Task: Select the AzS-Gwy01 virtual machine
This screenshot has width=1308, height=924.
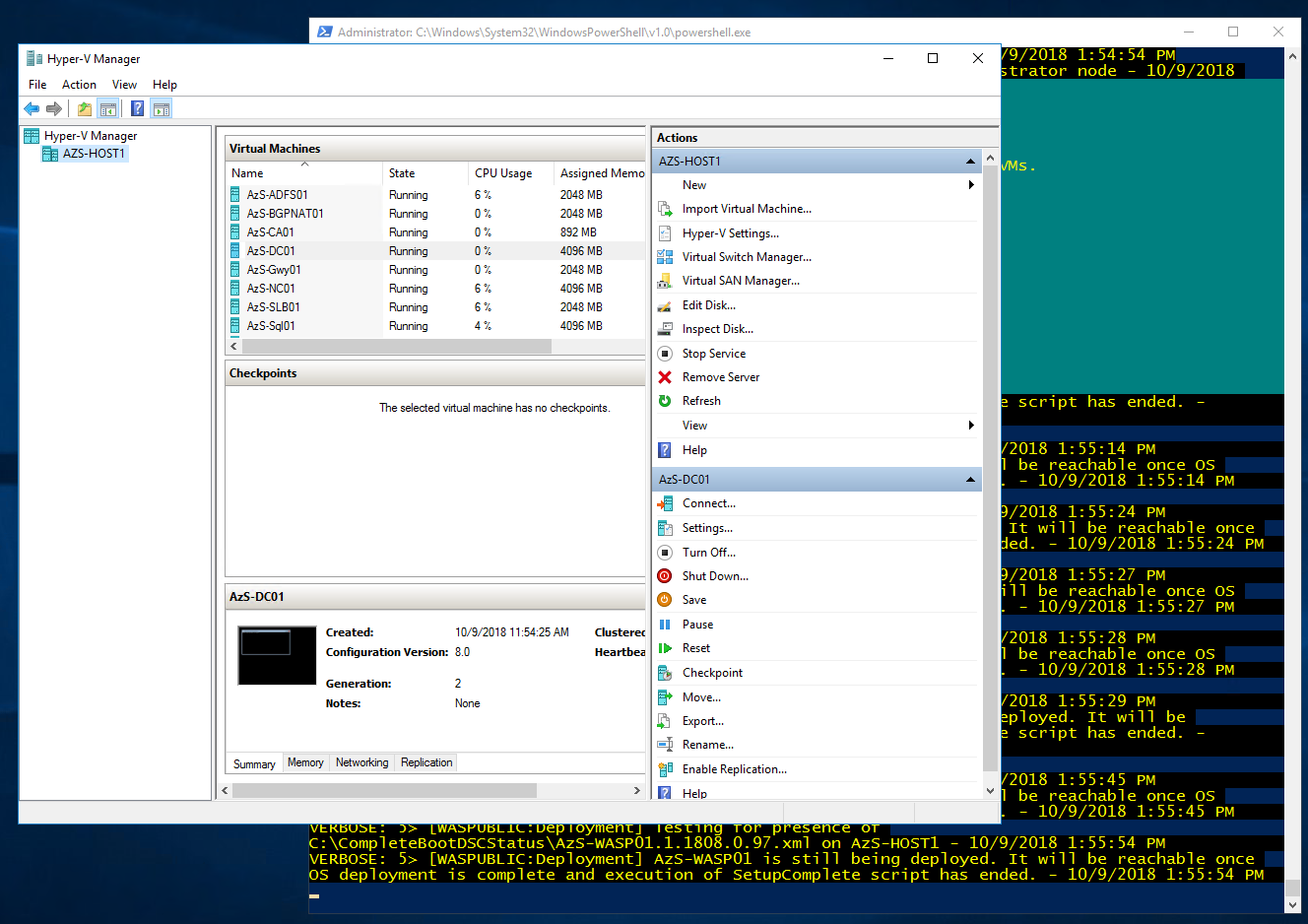Action: coord(273,269)
